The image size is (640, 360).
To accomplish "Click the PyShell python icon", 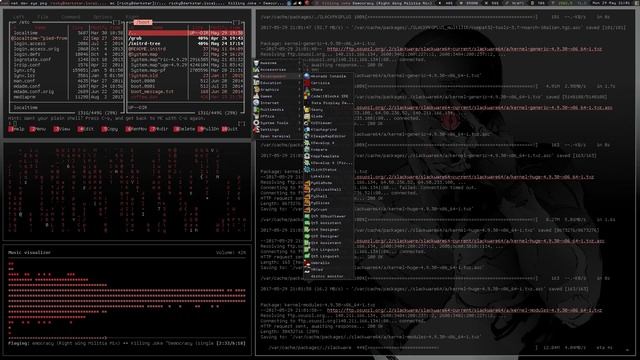I will tap(307, 196).
